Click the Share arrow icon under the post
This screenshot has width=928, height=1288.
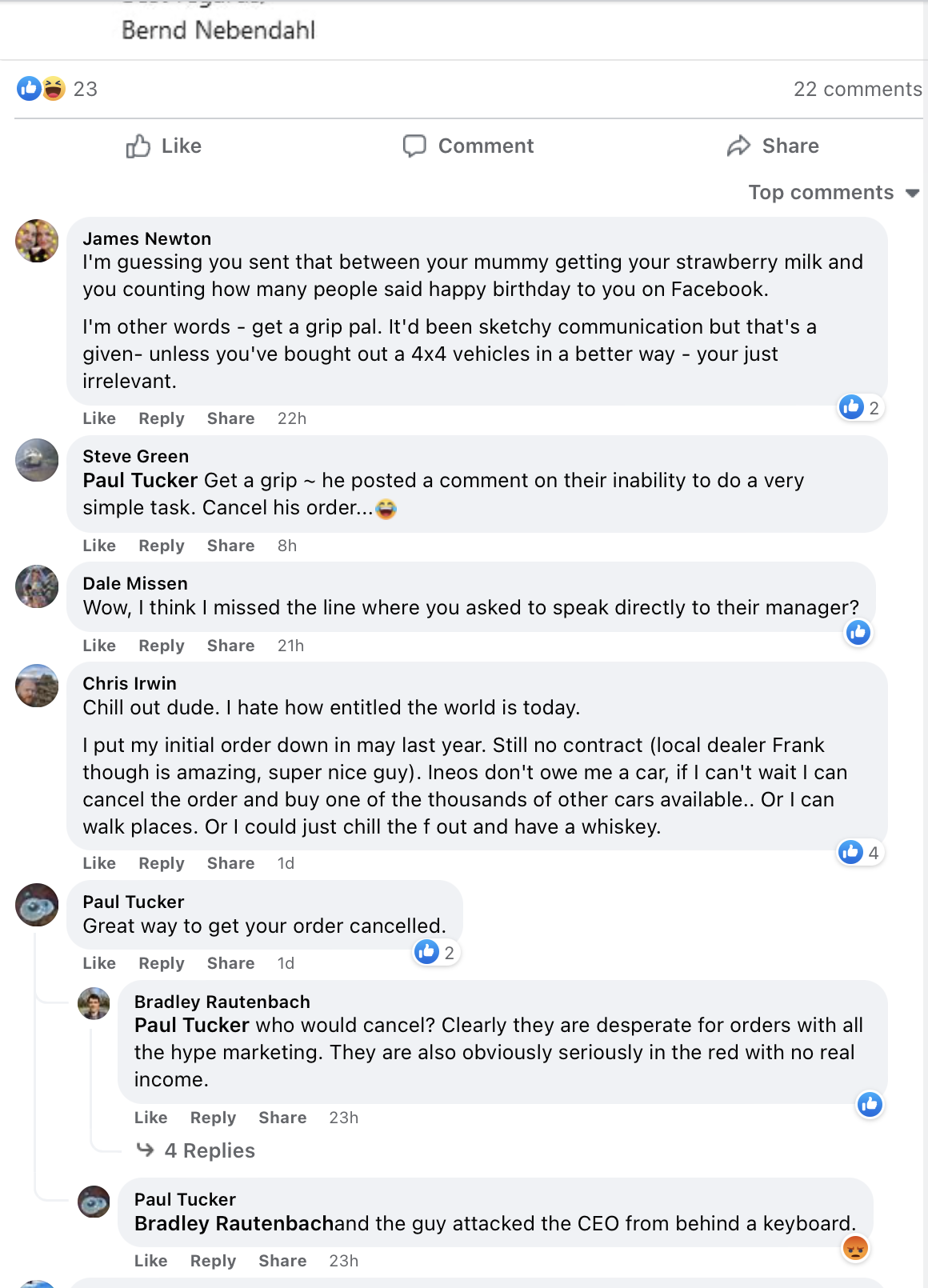point(738,146)
